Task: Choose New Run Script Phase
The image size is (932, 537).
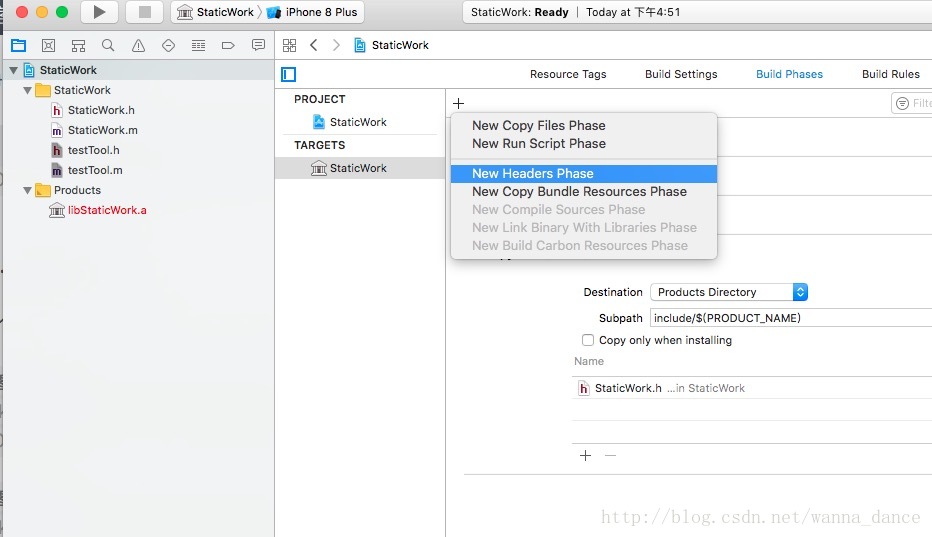Action: pos(584,143)
